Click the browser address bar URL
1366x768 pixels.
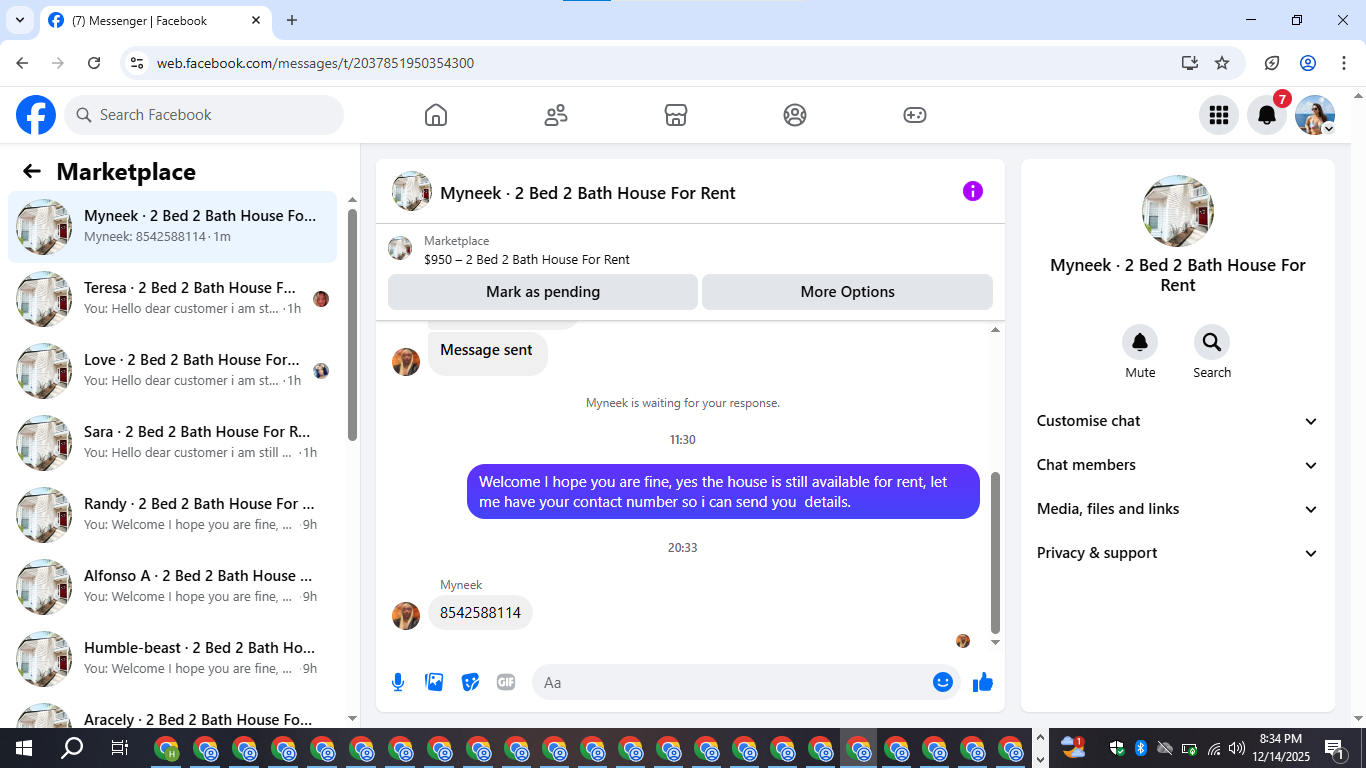tap(316, 63)
